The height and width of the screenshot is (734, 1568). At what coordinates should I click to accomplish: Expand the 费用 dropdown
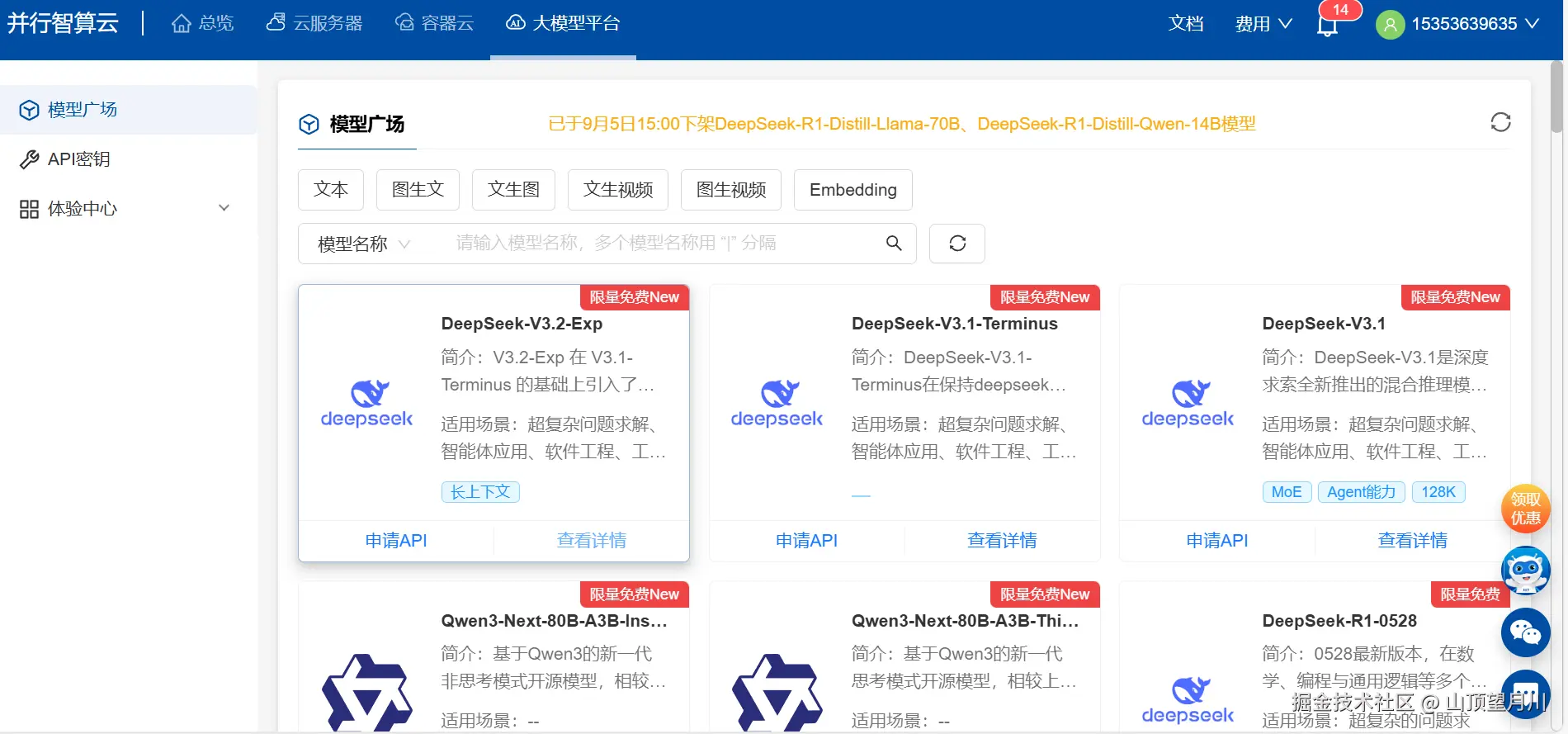pyautogui.click(x=1263, y=24)
